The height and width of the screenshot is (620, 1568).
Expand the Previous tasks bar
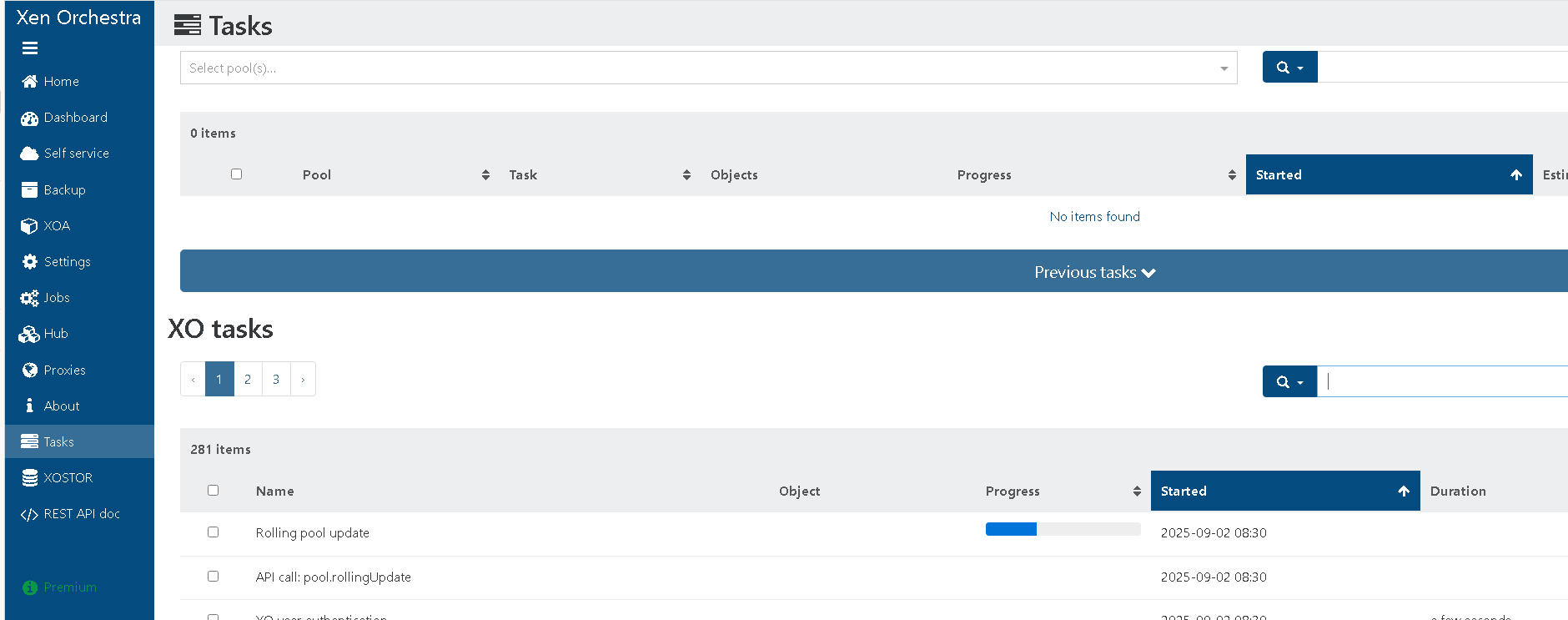874,271
